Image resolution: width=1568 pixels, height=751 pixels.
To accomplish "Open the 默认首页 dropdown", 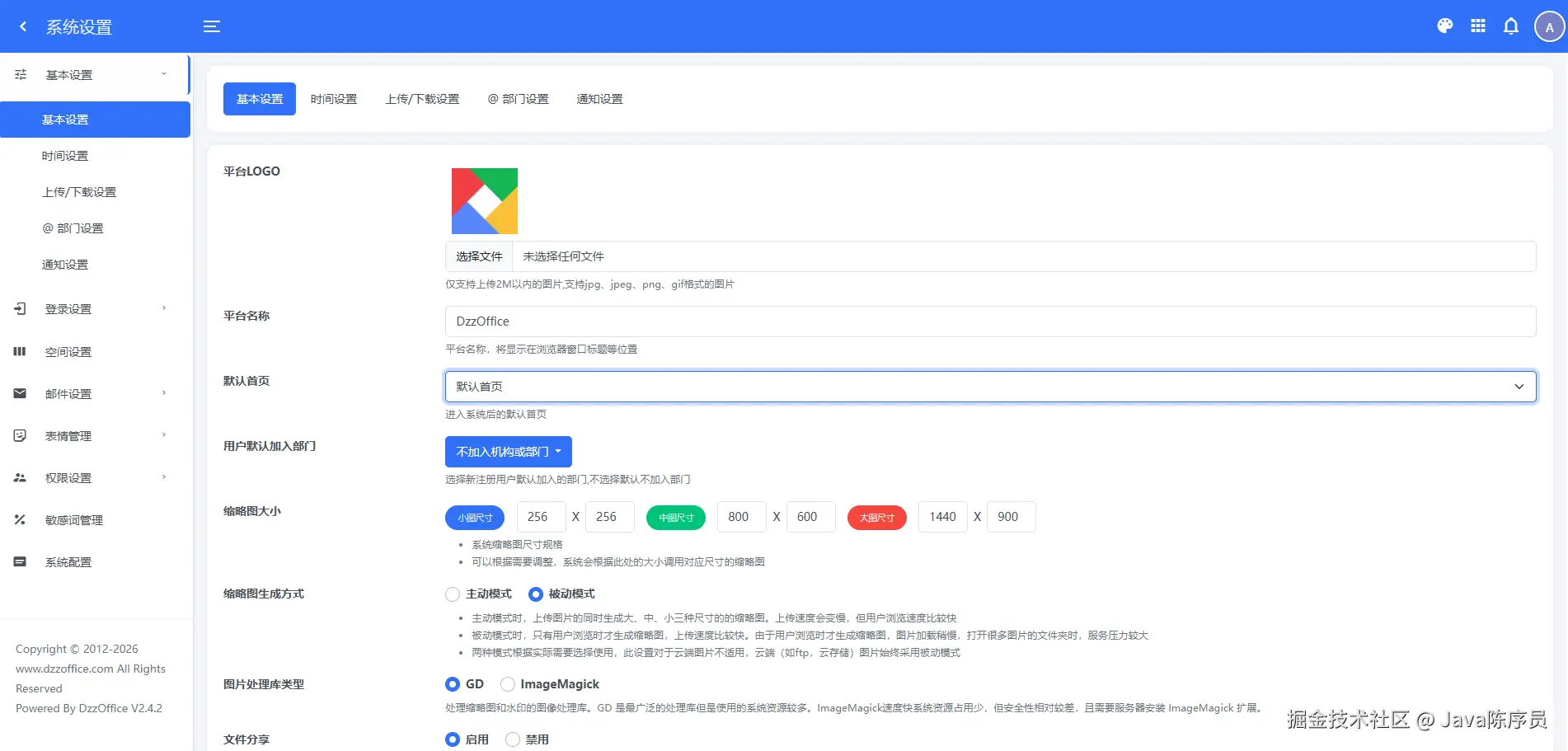I will pyautogui.click(x=991, y=387).
